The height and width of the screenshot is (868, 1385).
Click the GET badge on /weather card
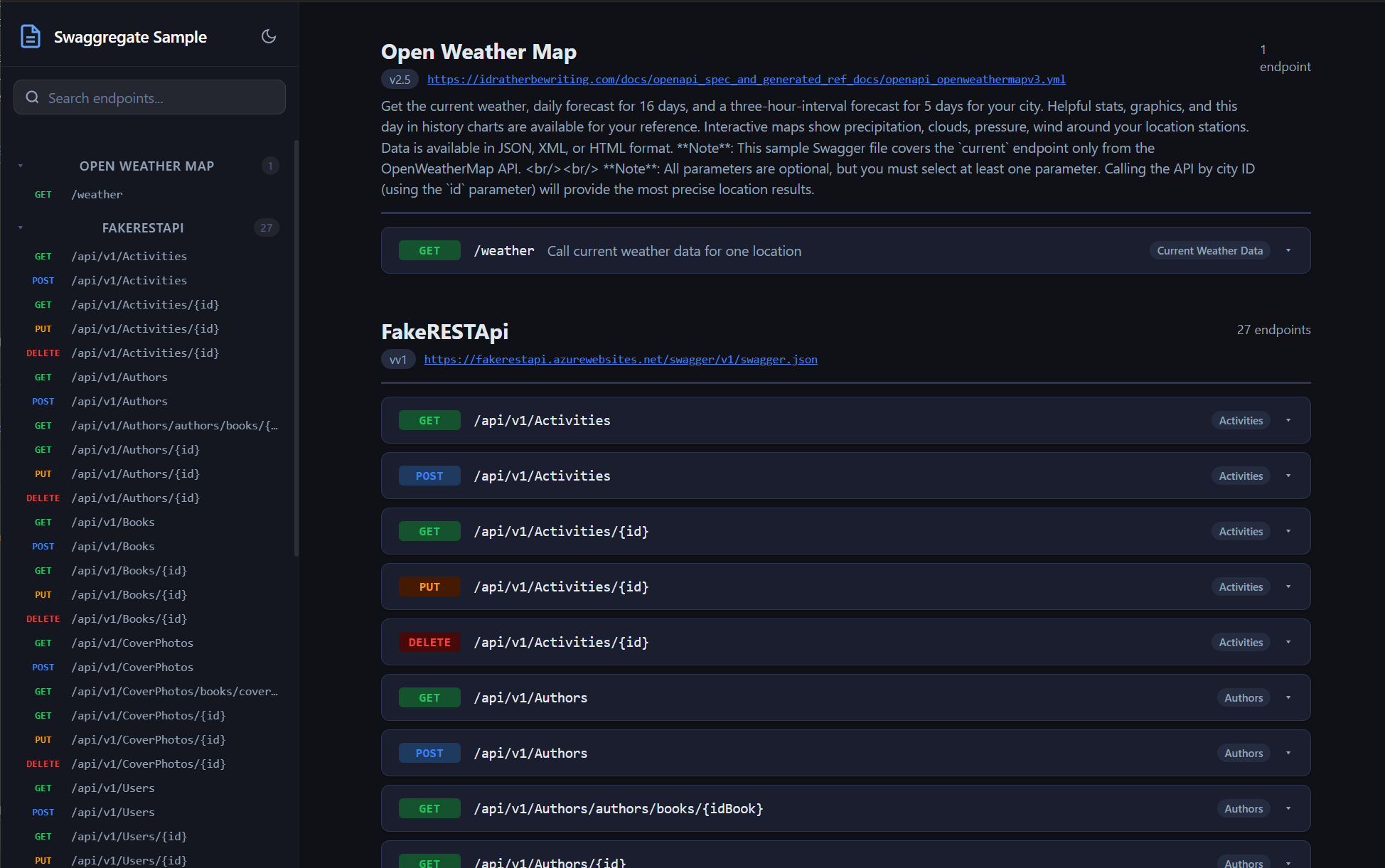tap(429, 250)
